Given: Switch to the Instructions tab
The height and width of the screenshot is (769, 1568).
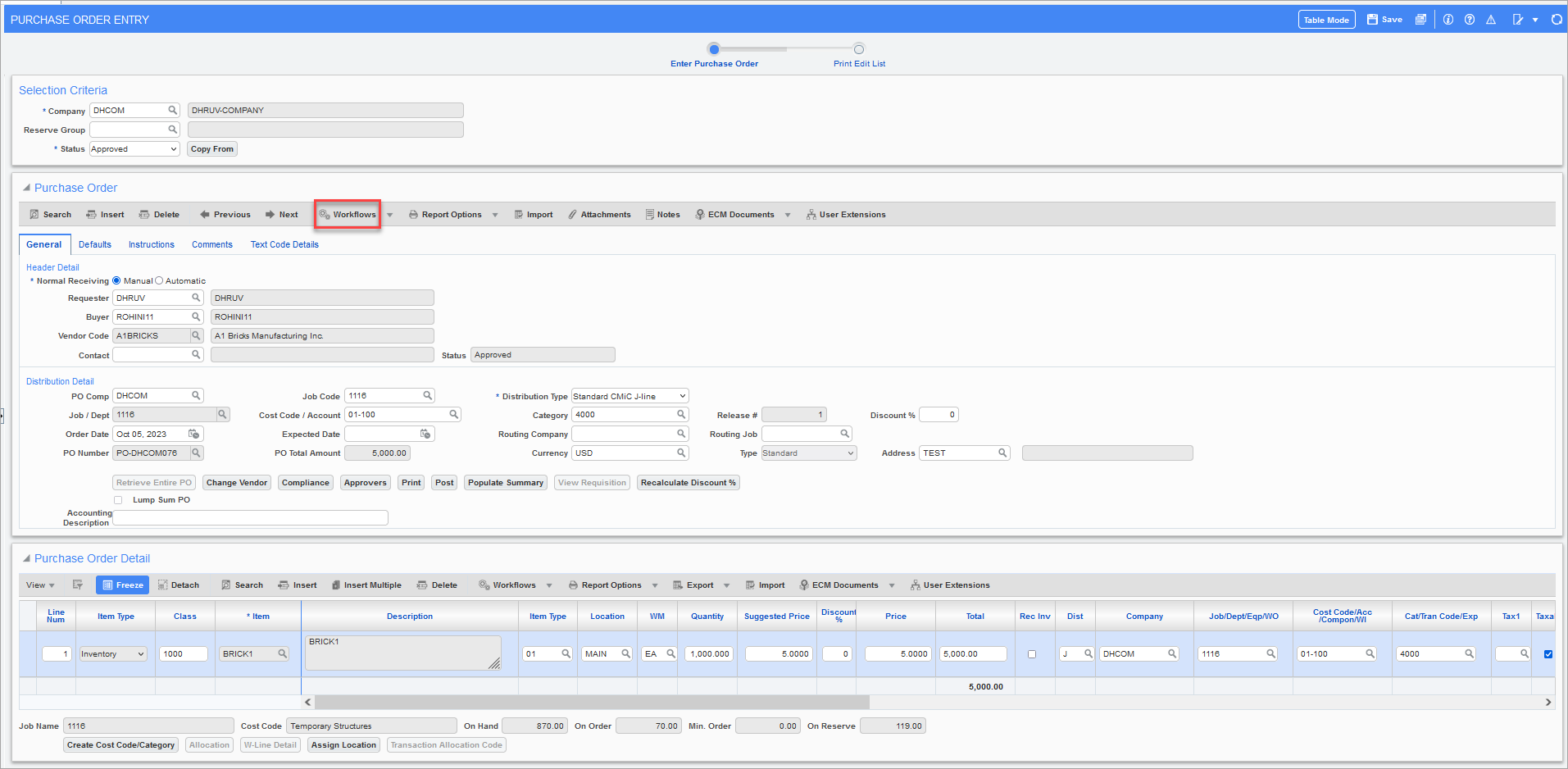Looking at the screenshot, I should 151,243.
